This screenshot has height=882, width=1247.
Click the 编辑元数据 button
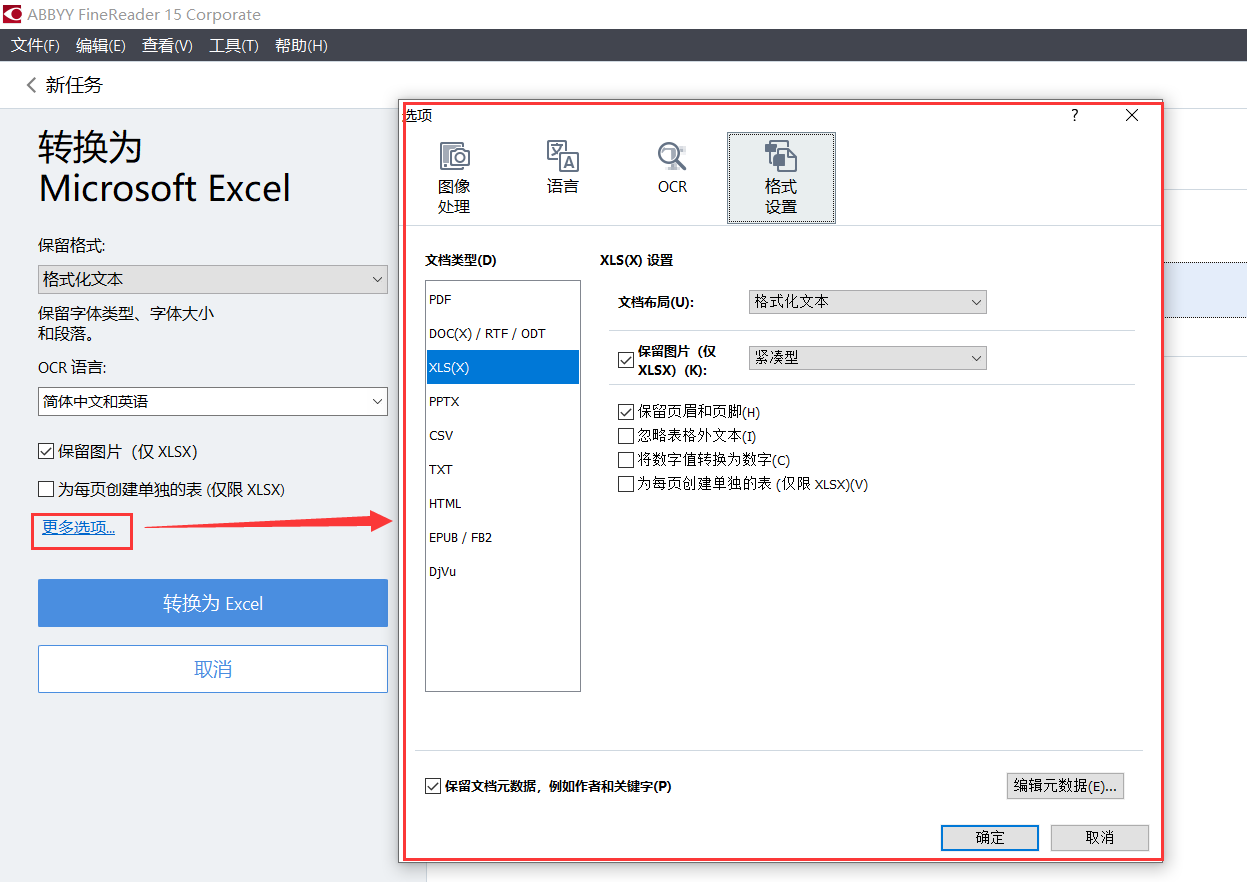coord(1064,786)
